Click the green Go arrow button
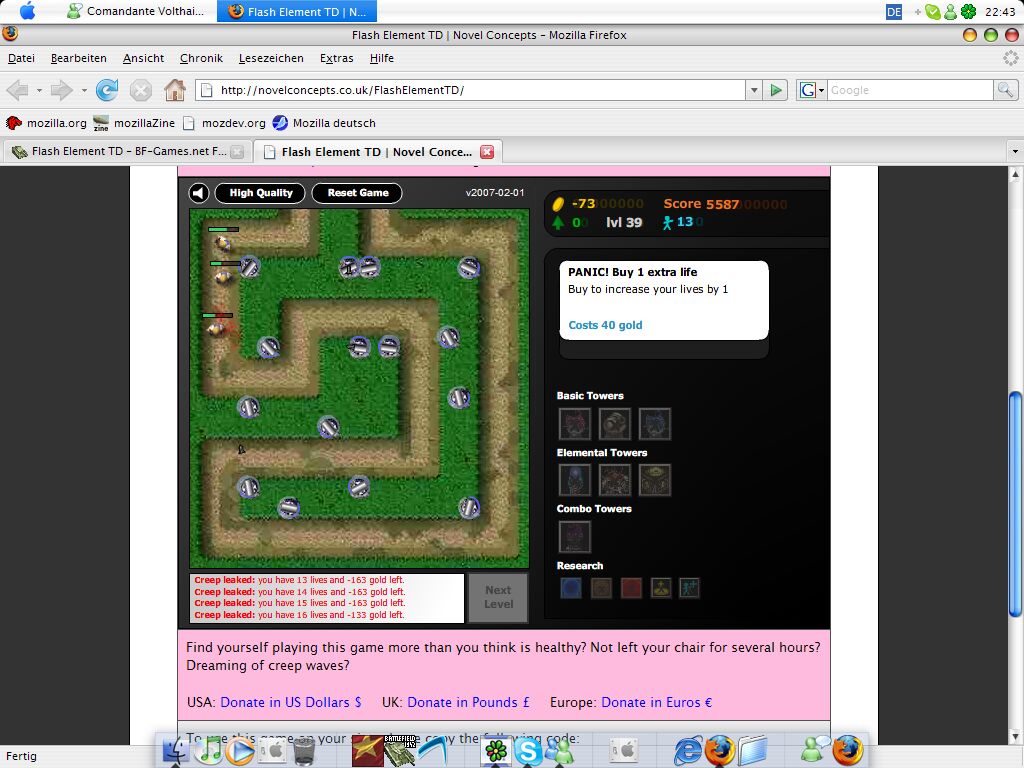Viewport: 1024px width, 768px height. click(x=776, y=90)
